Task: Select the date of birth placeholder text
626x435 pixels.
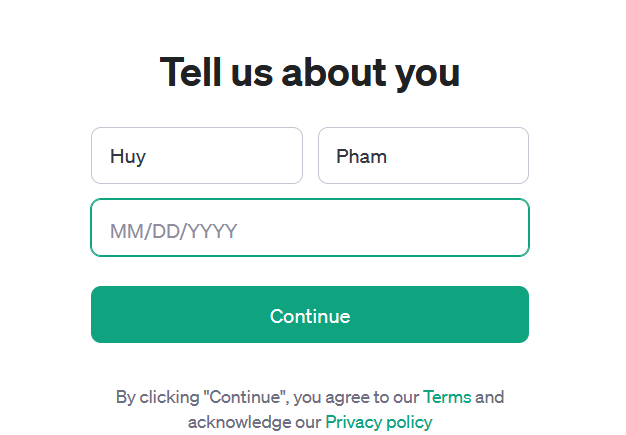Action: 173,232
